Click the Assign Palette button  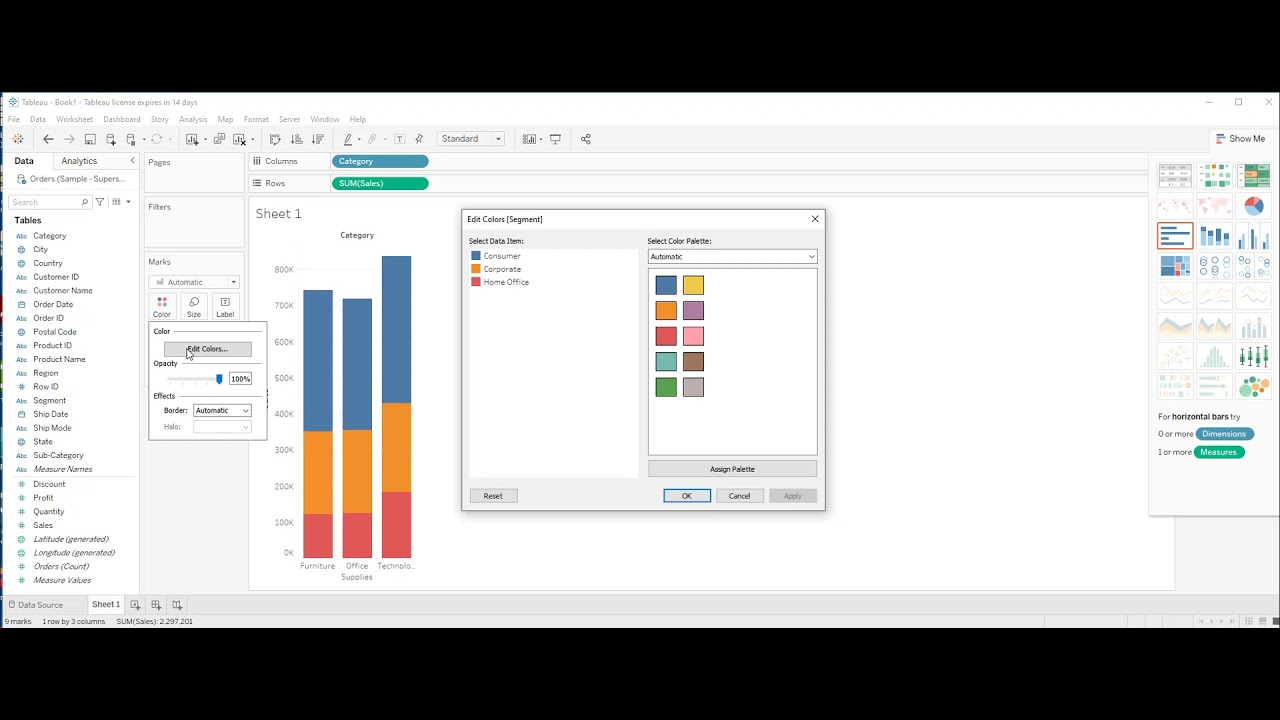(732, 469)
